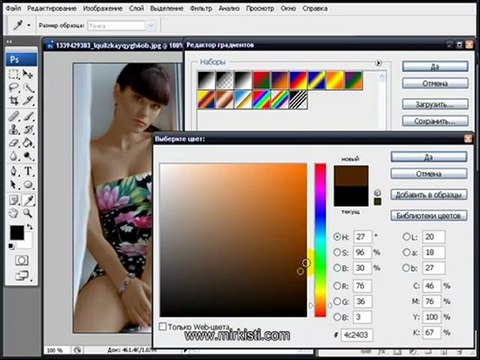Select the Magic Wand tool
Viewport: 480px width, 360px height.
click(x=28, y=88)
